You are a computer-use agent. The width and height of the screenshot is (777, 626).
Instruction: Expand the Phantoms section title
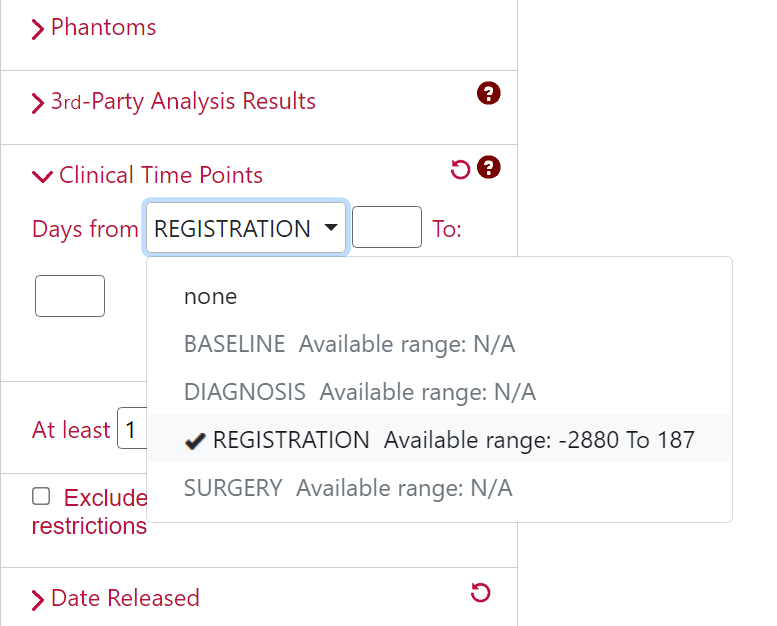point(104,27)
